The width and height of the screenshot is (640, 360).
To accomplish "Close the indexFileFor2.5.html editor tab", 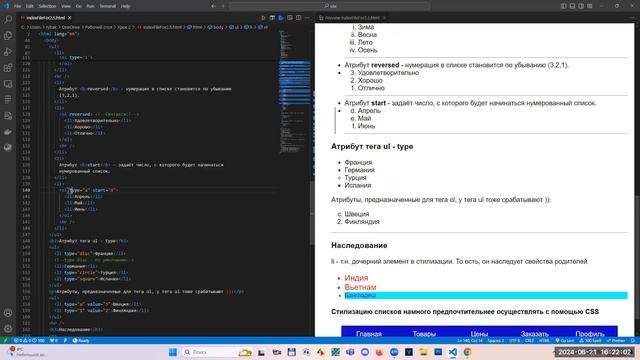I will click(70, 18).
